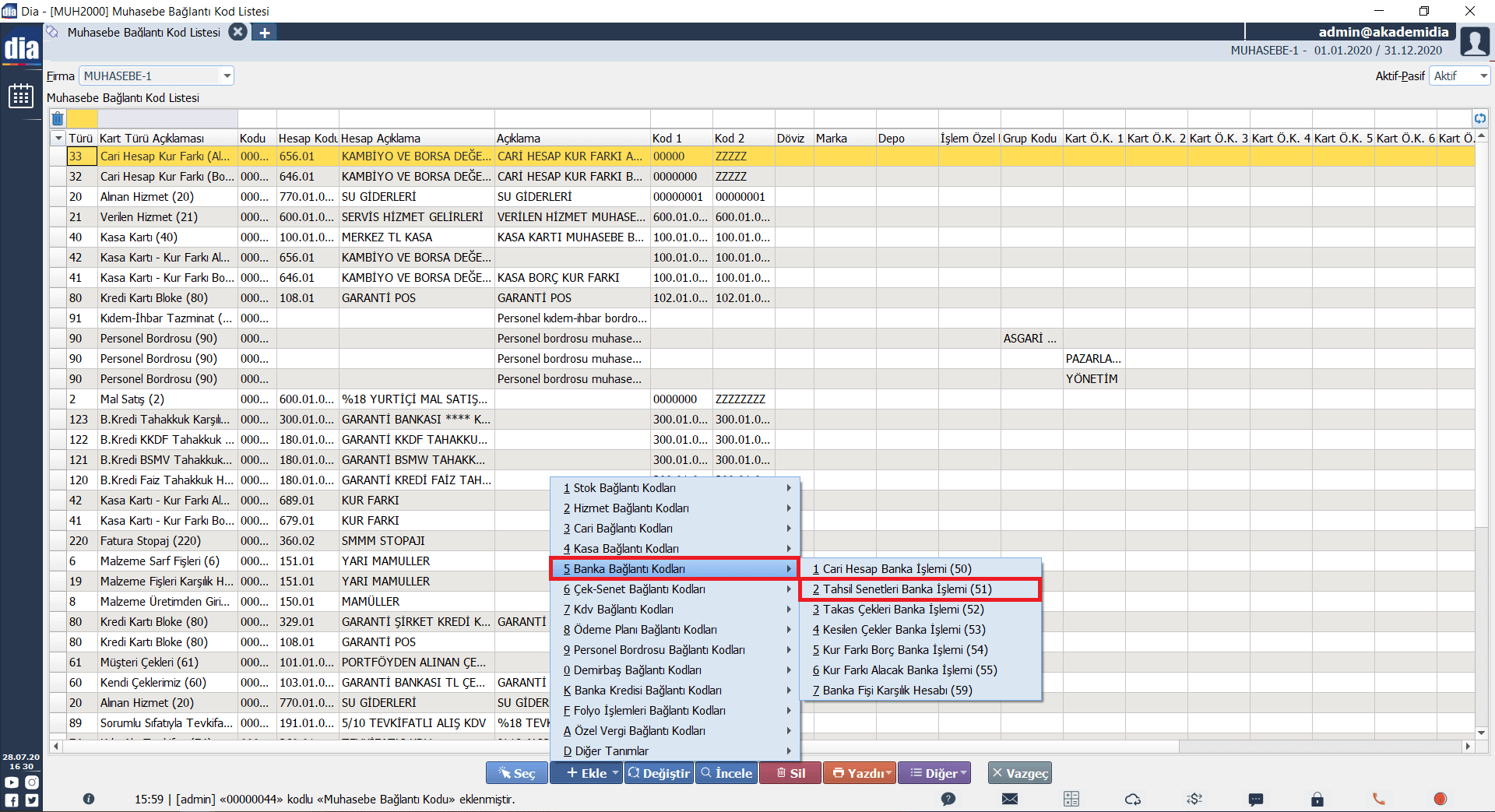Expand Ödeme Planı Bağlantı Kodları submenu
Image resolution: width=1495 pixels, height=812 pixels.
coord(675,630)
